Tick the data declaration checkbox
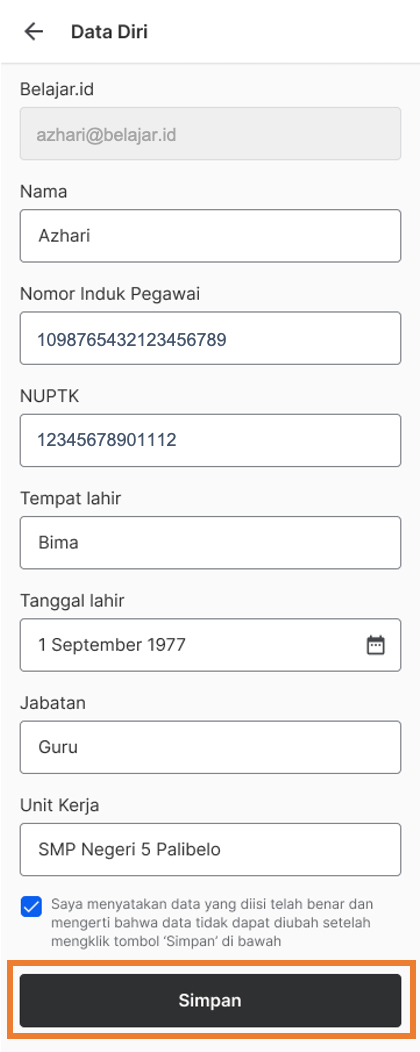The width and height of the screenshot is (420, 1052). [31, 906]
